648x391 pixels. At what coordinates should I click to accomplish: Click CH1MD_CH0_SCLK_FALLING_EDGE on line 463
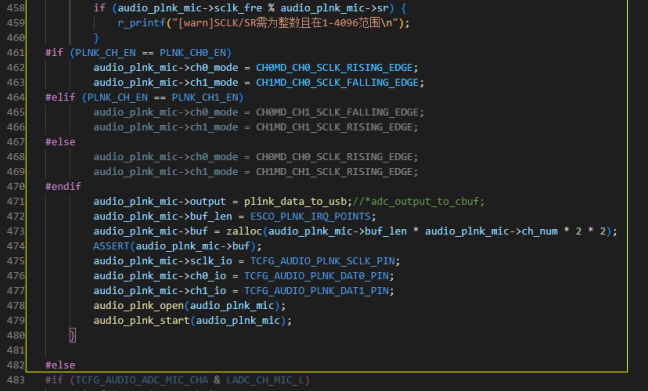click(337, 83)
